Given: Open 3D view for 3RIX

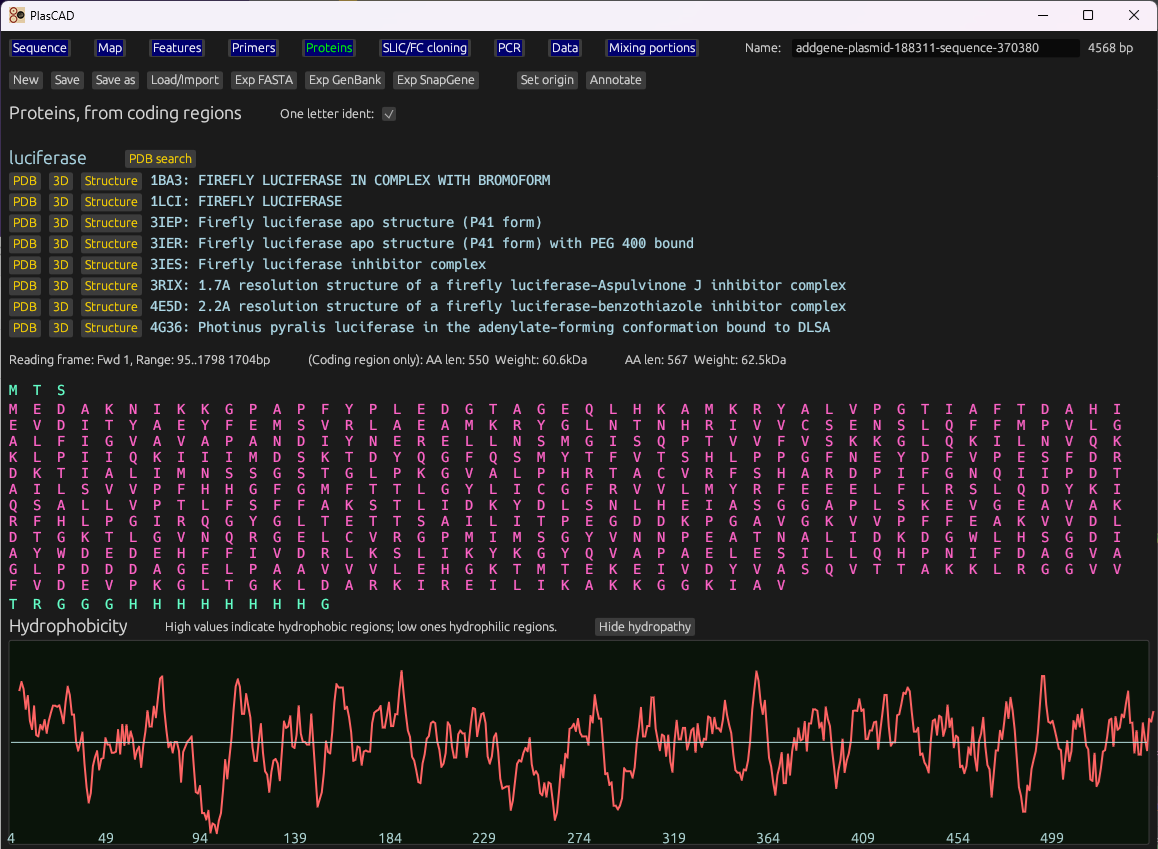Looking at the screenshot, I should (61, 286).
